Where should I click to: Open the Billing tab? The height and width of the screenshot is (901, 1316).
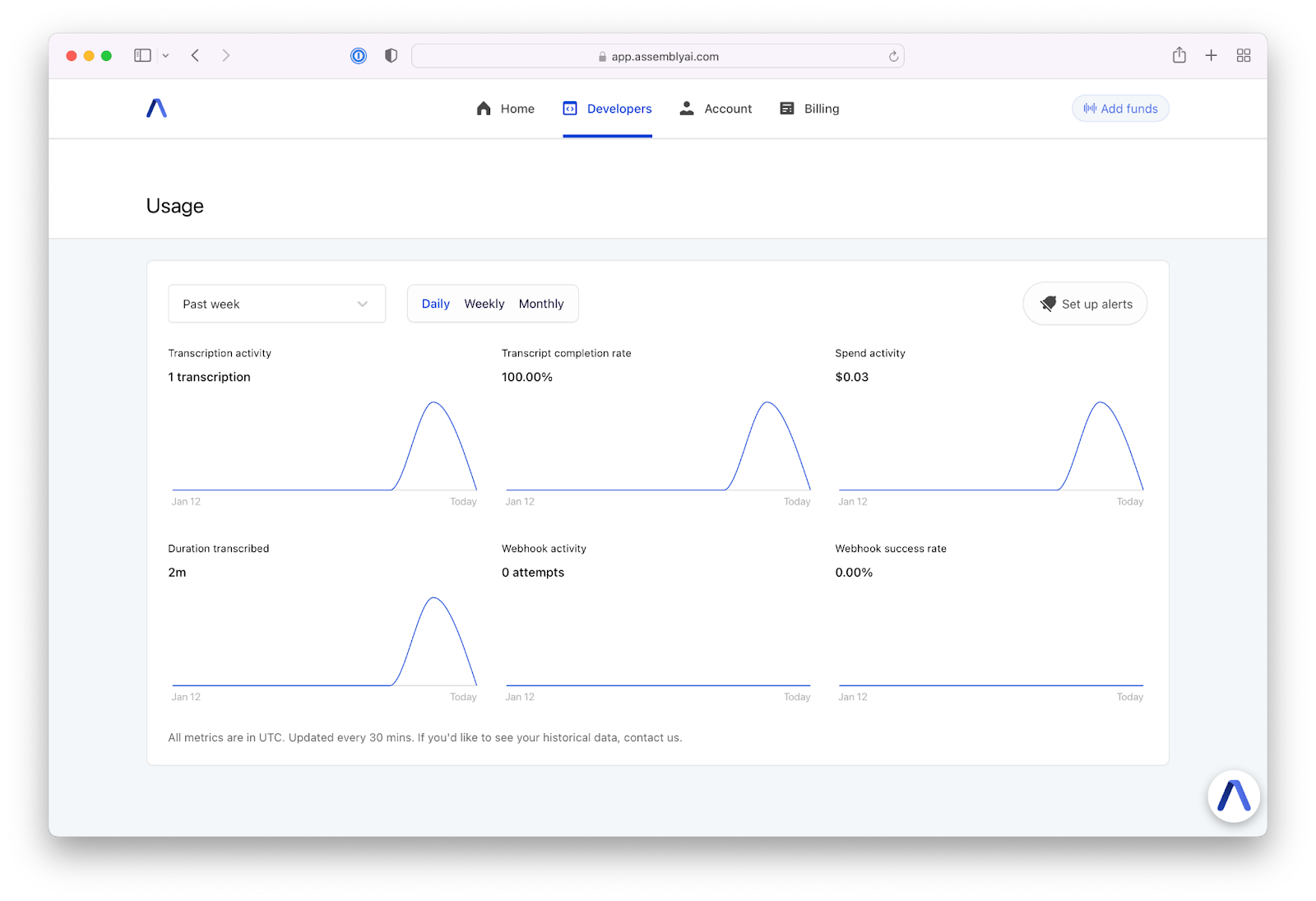point(809,109)
